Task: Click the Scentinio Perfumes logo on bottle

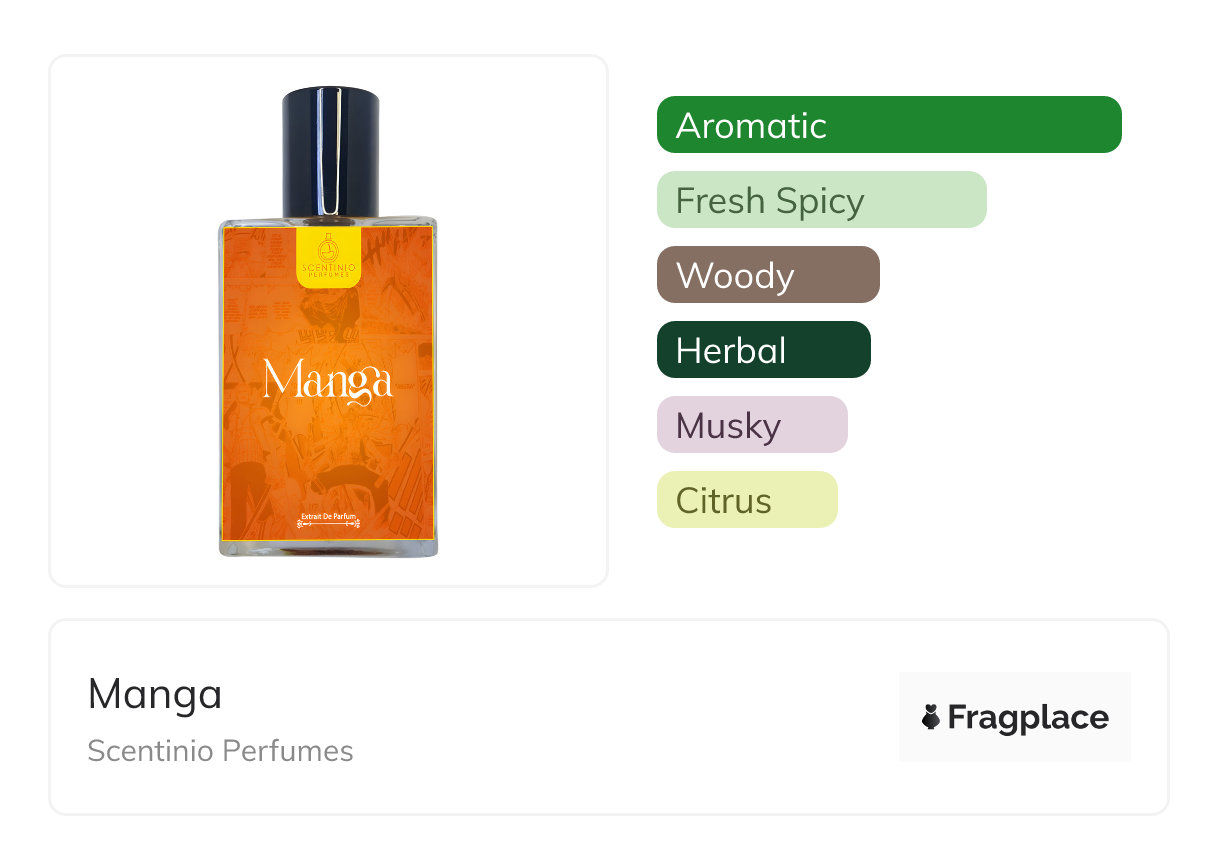Action: pyautogui.click(x=328, y=258)
